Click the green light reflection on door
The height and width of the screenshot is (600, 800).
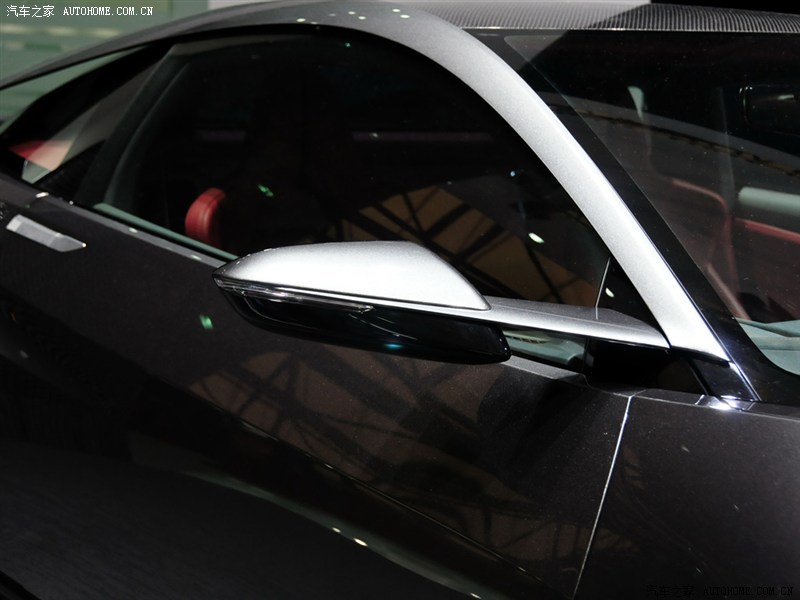click(206, 322)
